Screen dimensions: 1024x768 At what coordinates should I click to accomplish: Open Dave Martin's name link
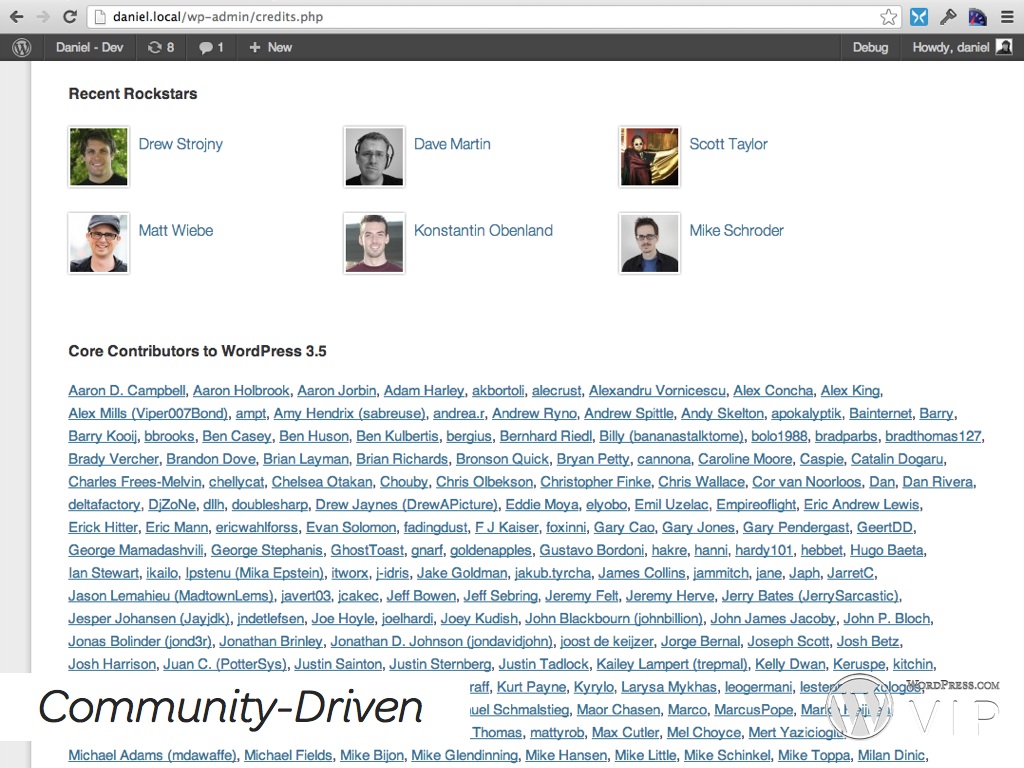[x=453, y=144]
